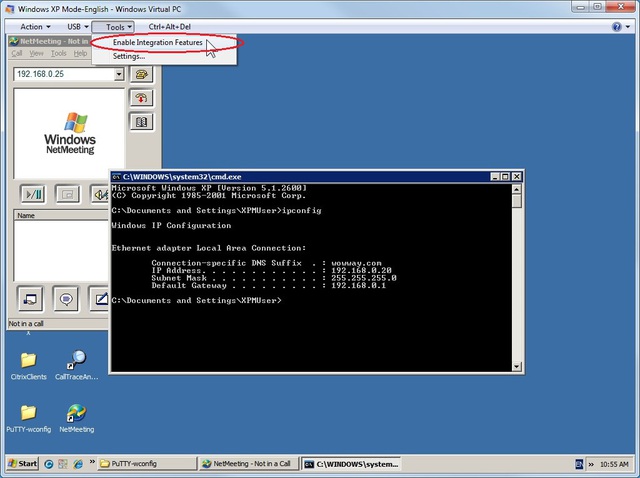The image size is (640, 478).
Task: Click the second quick launch icon in taskbar
Action: pos(62,464)
